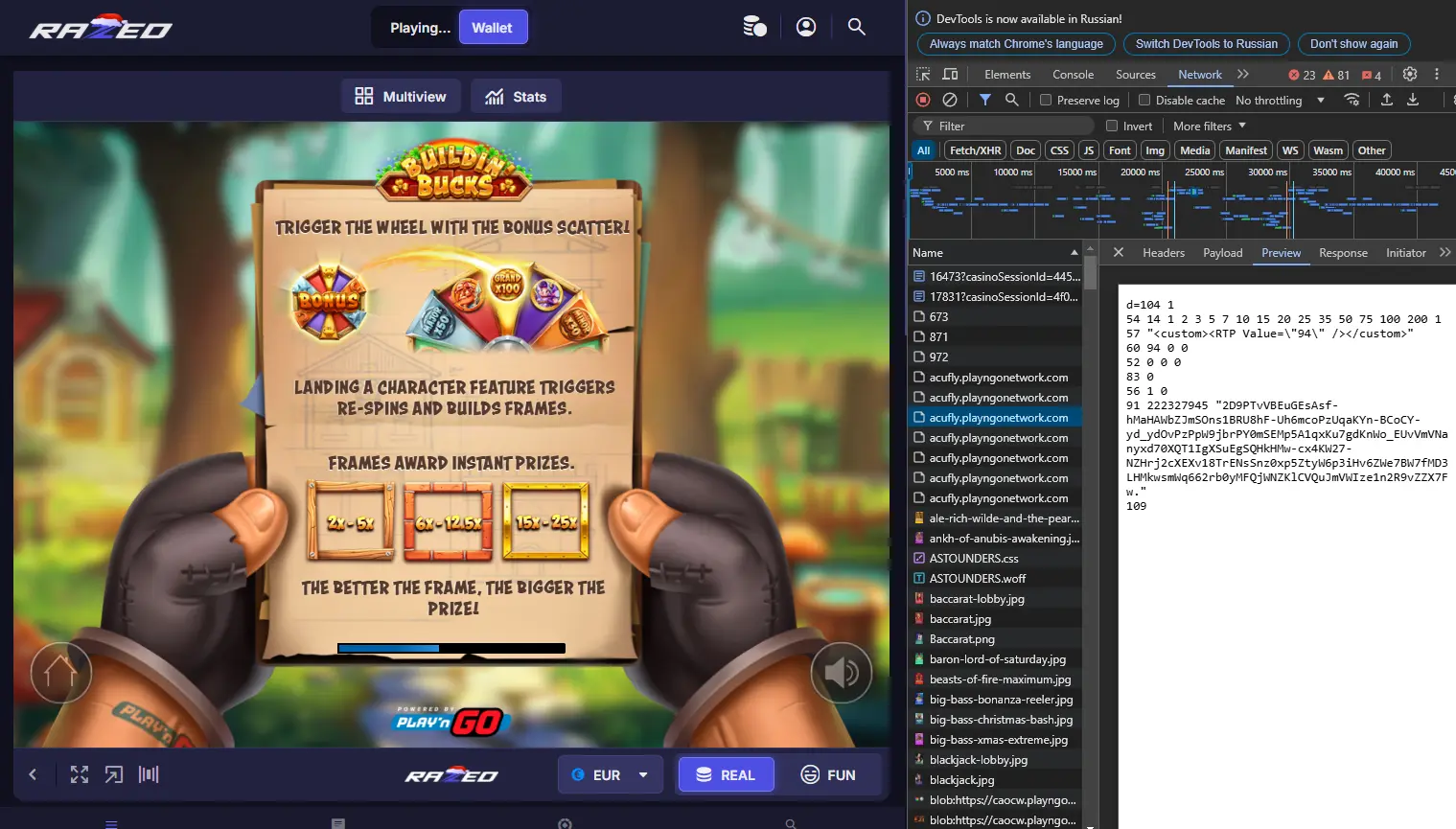Expand the More filters dropdown
This screenshot has width=1456, height=829.
[x=1210, y=126]
